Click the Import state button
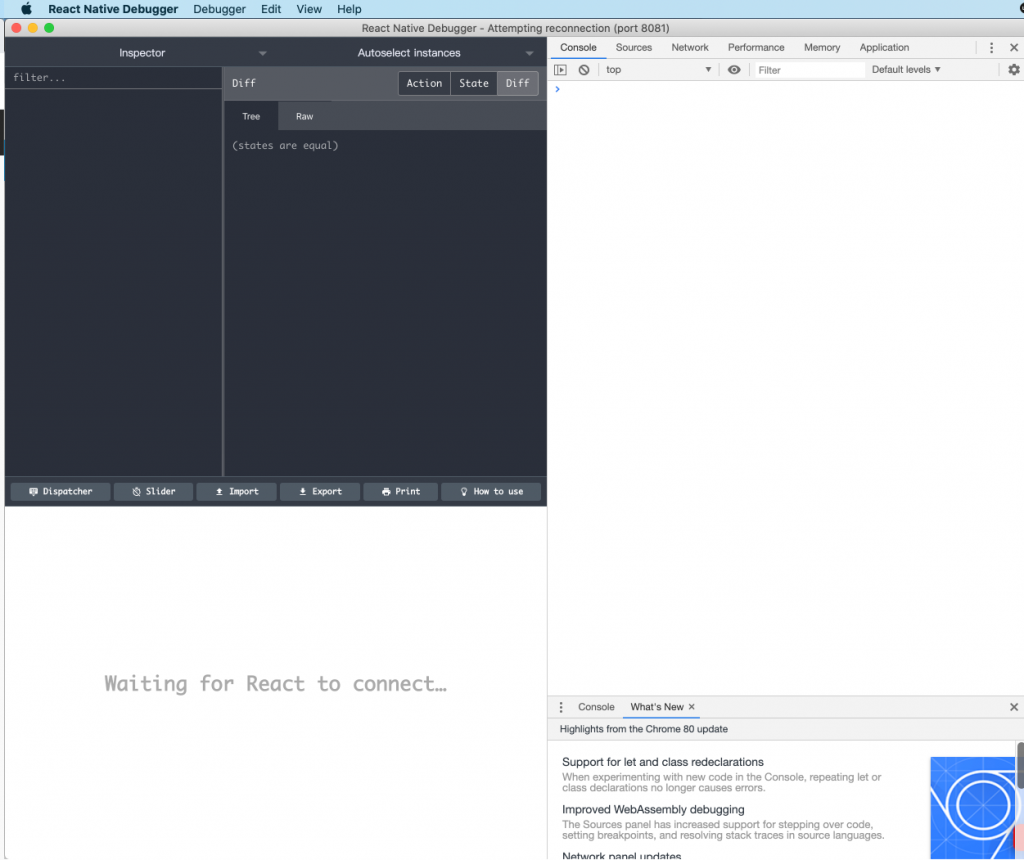This screenshot has height=860, width=1024. pos(236,491)
